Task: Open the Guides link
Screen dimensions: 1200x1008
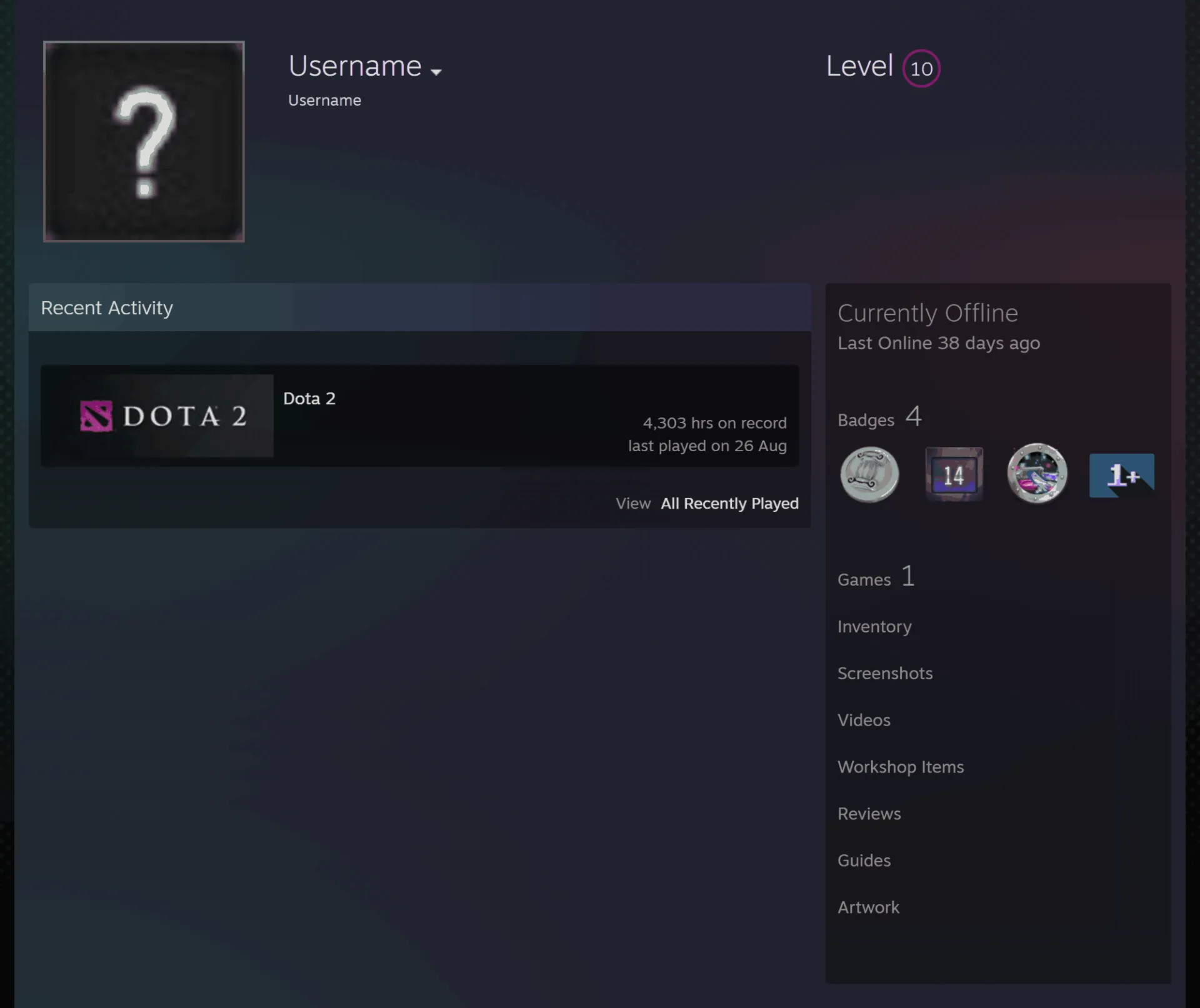Action: pyautogui.click(x=864, y=861)
